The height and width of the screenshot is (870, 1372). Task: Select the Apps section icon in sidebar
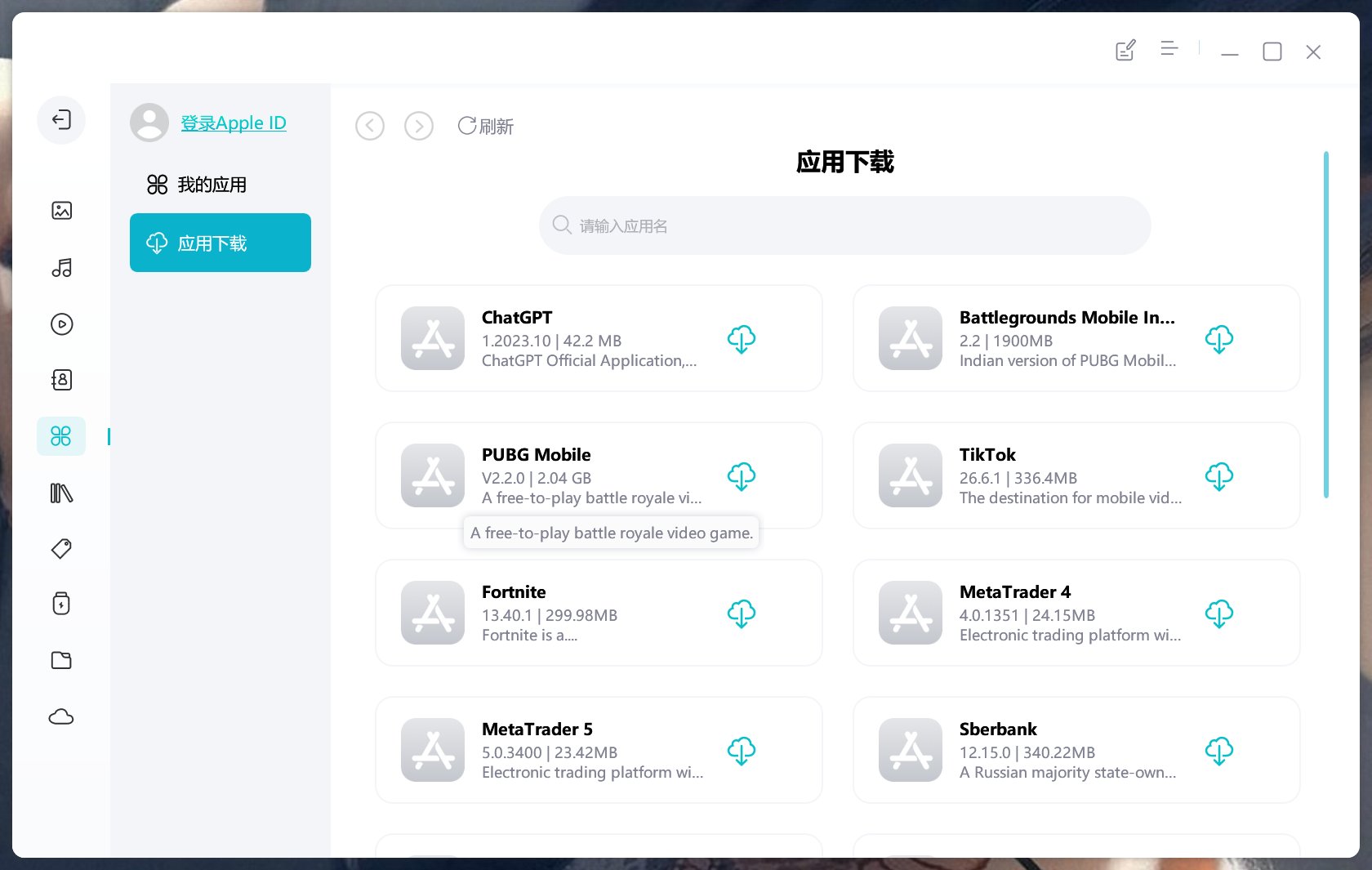tap(61, 435)
